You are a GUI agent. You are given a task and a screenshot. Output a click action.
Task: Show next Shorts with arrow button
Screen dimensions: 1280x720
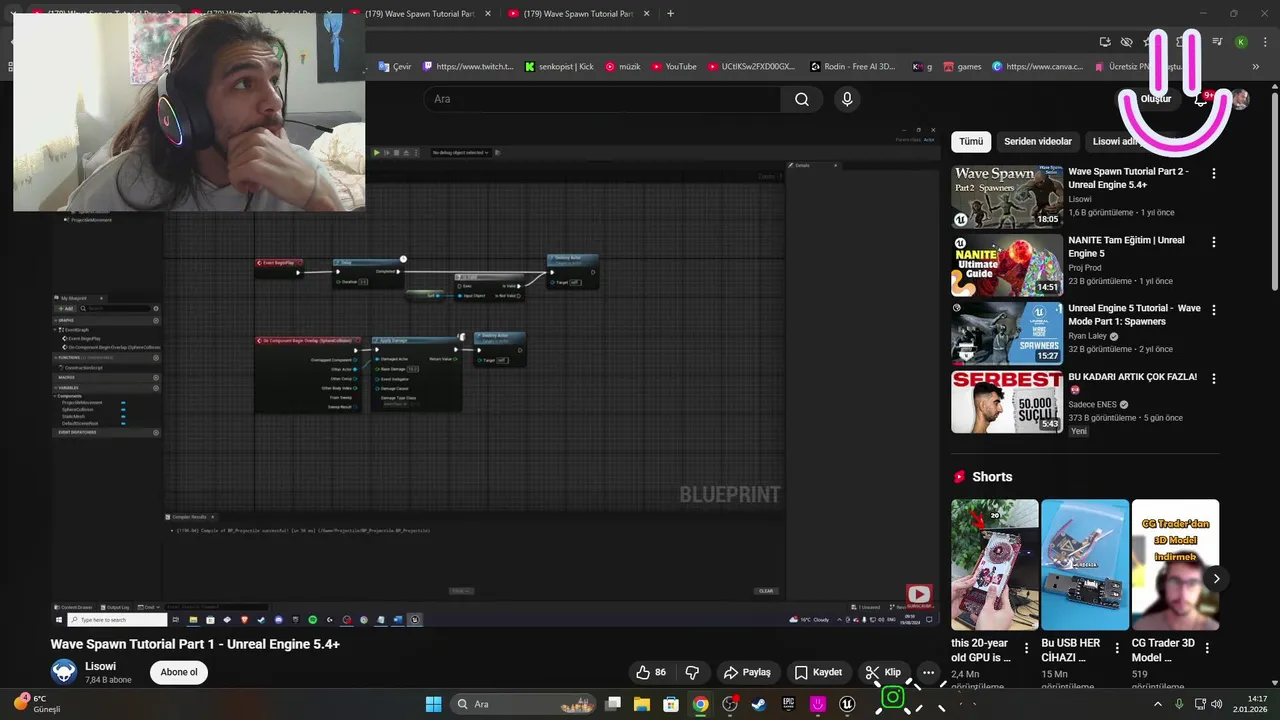click(x=1216, y=578)
